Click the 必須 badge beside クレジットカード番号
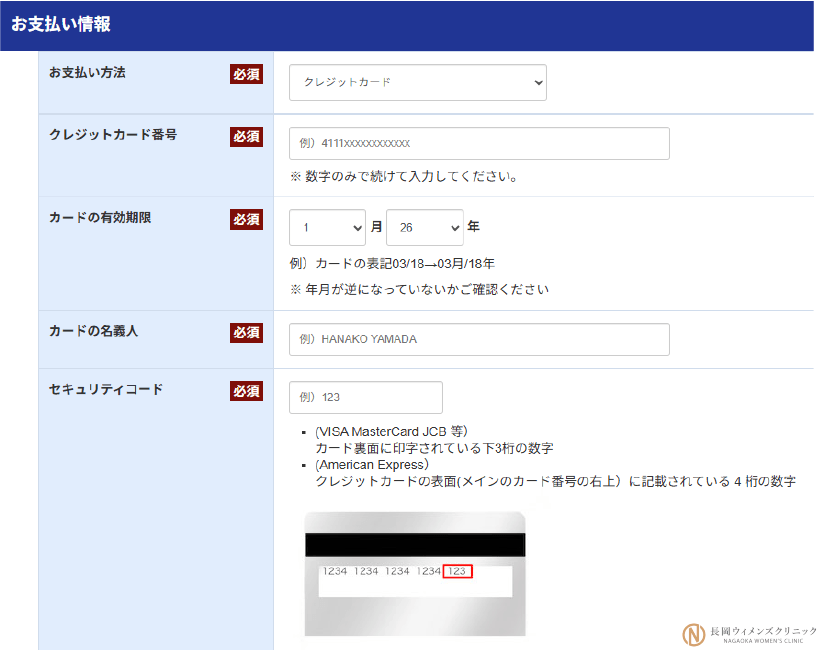Image resolution: width=817 pixels, height=650 pixels. coord(246,137)
